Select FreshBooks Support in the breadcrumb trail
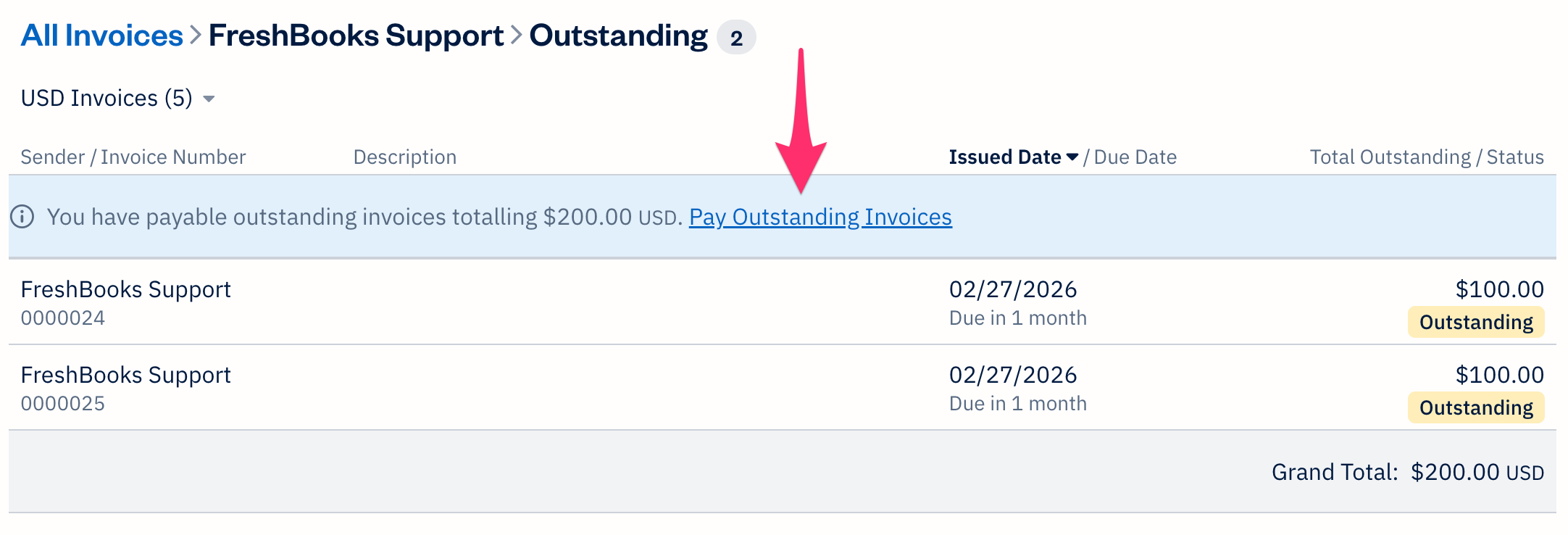The image size is (1568, 535). click(x=355, y=34)
